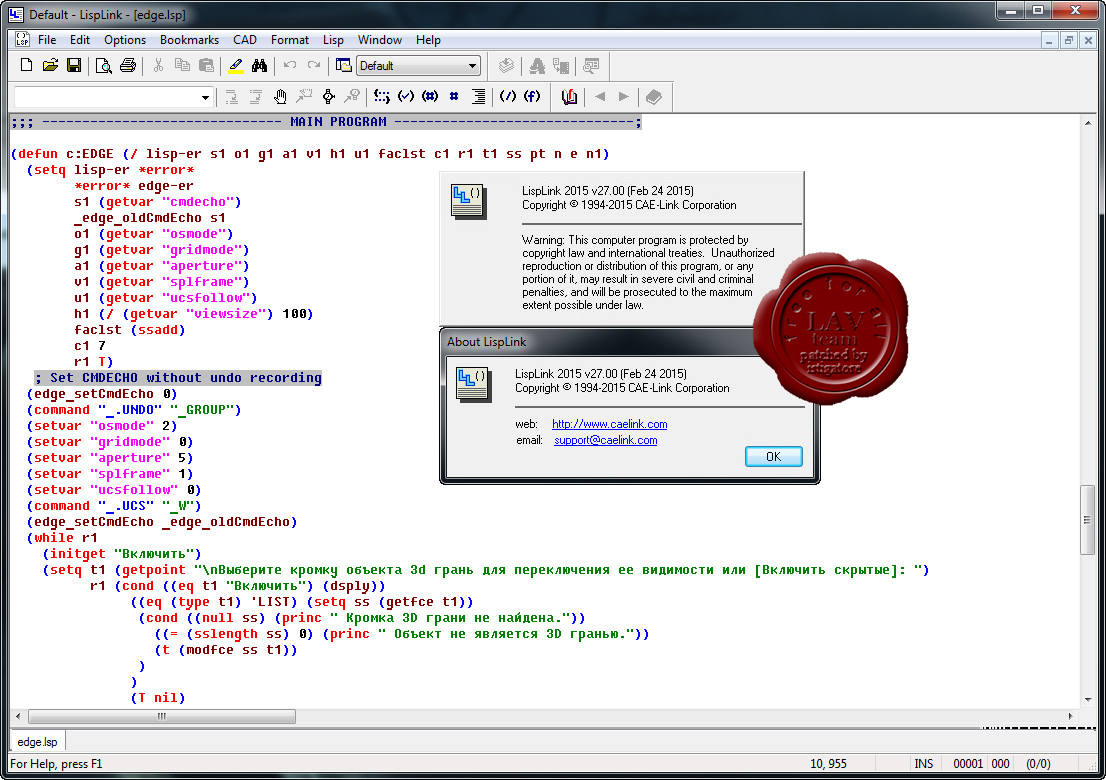Viewport: 1106px width, 780px height.
Task: Click the dotted bracket selection icon
Action: (382, 97)
